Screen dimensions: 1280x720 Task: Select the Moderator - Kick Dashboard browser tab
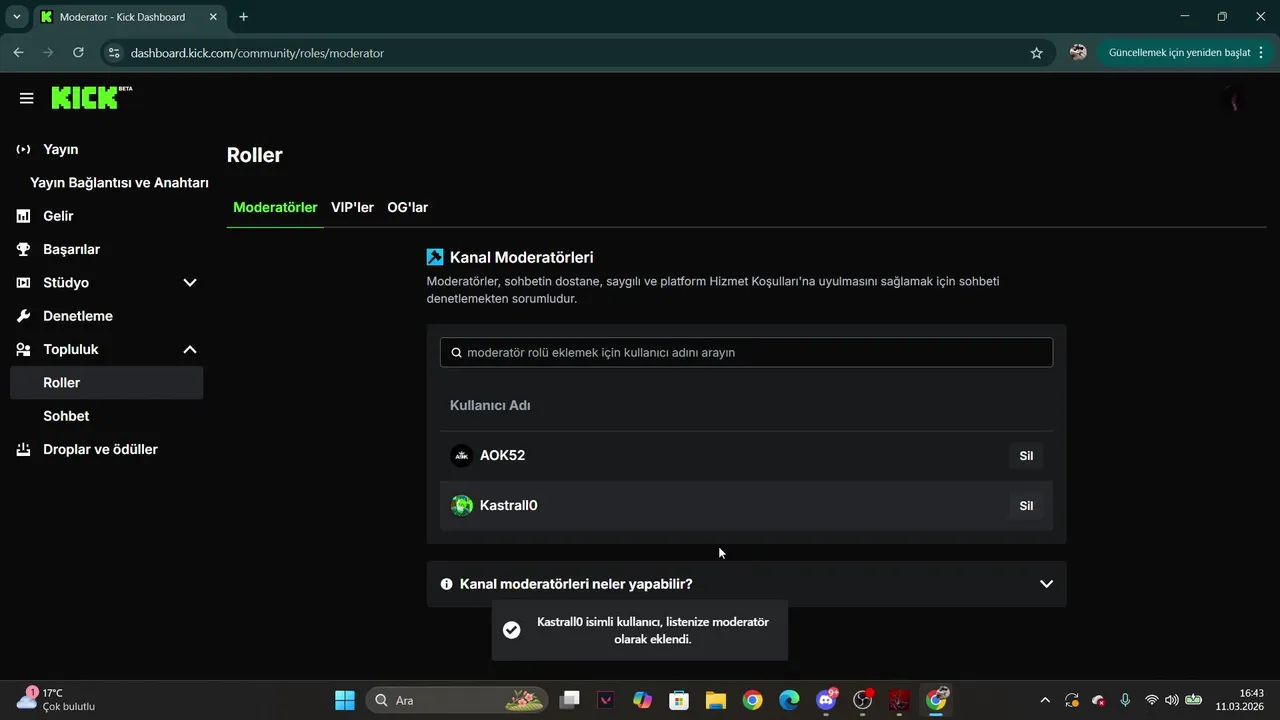129,17
